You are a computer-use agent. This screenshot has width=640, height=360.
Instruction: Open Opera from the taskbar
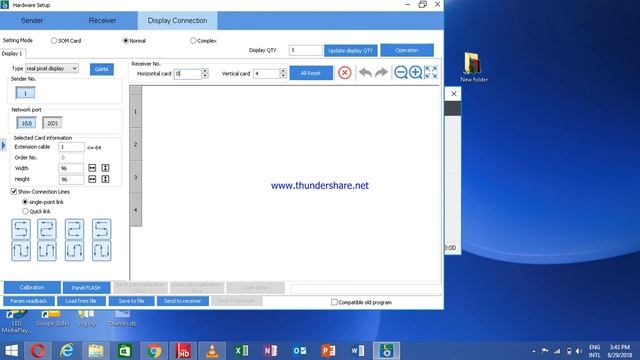(x=38, y=351)
